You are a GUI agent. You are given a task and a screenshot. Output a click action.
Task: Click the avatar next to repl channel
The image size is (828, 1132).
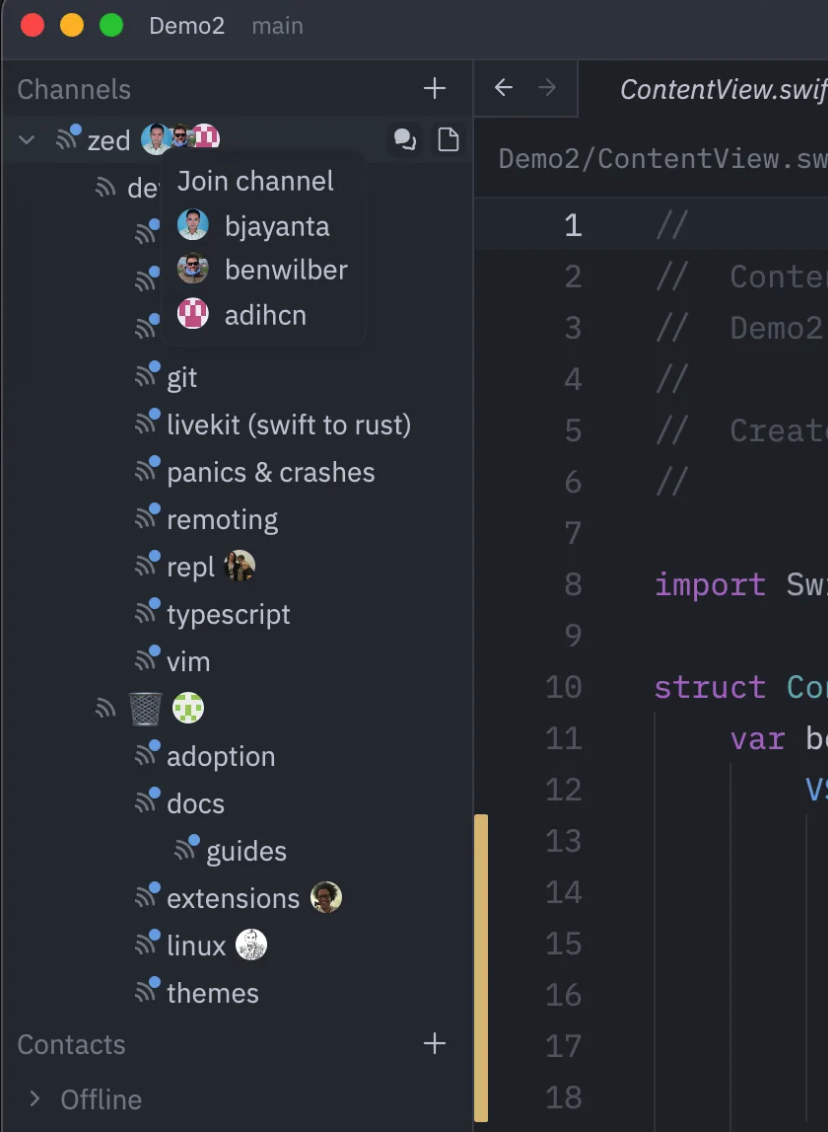click(x=240, y=567)
